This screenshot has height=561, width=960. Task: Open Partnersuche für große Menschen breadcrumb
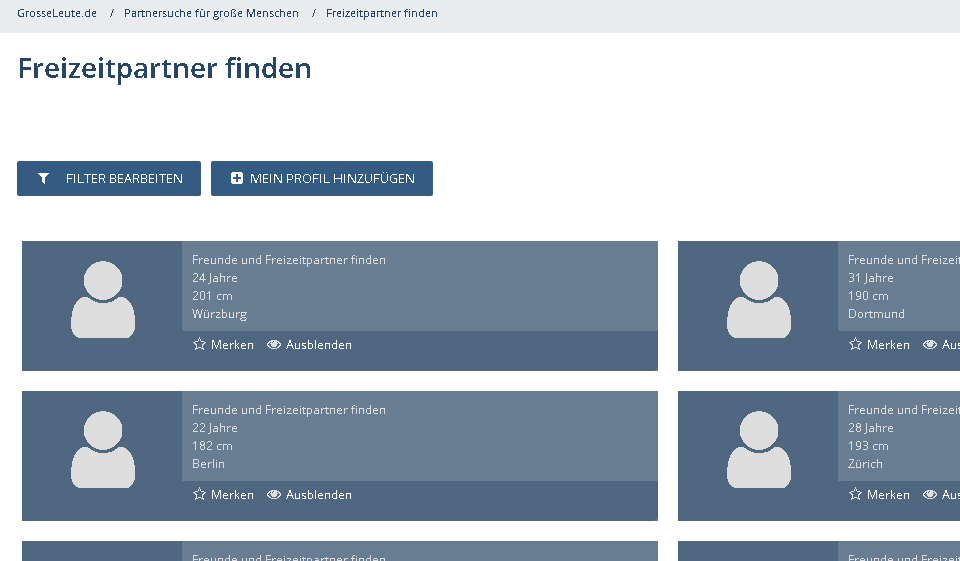tap(211, 14)
